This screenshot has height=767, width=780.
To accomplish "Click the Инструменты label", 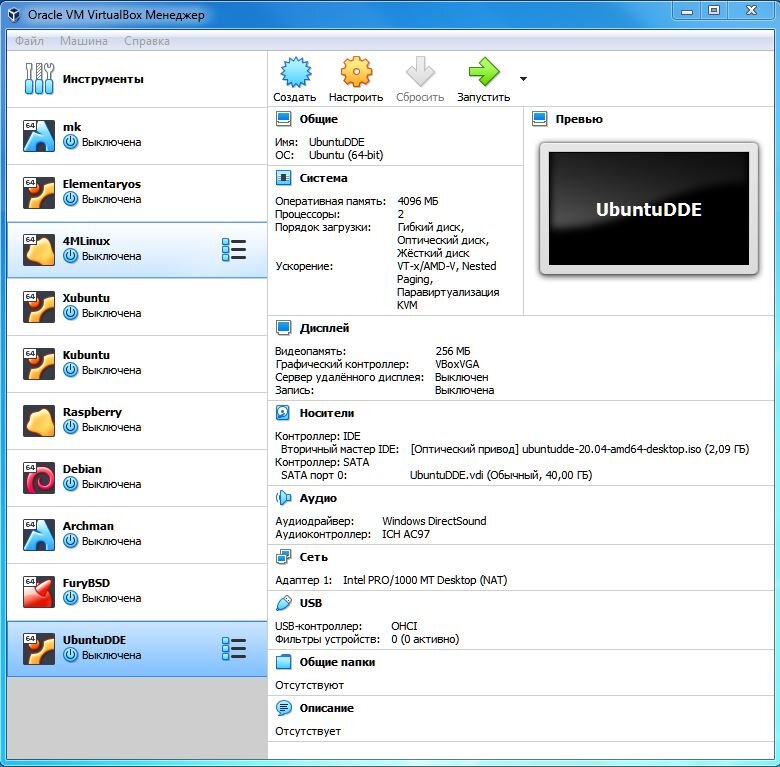I will pyautogui.click(x=103, y=79).
